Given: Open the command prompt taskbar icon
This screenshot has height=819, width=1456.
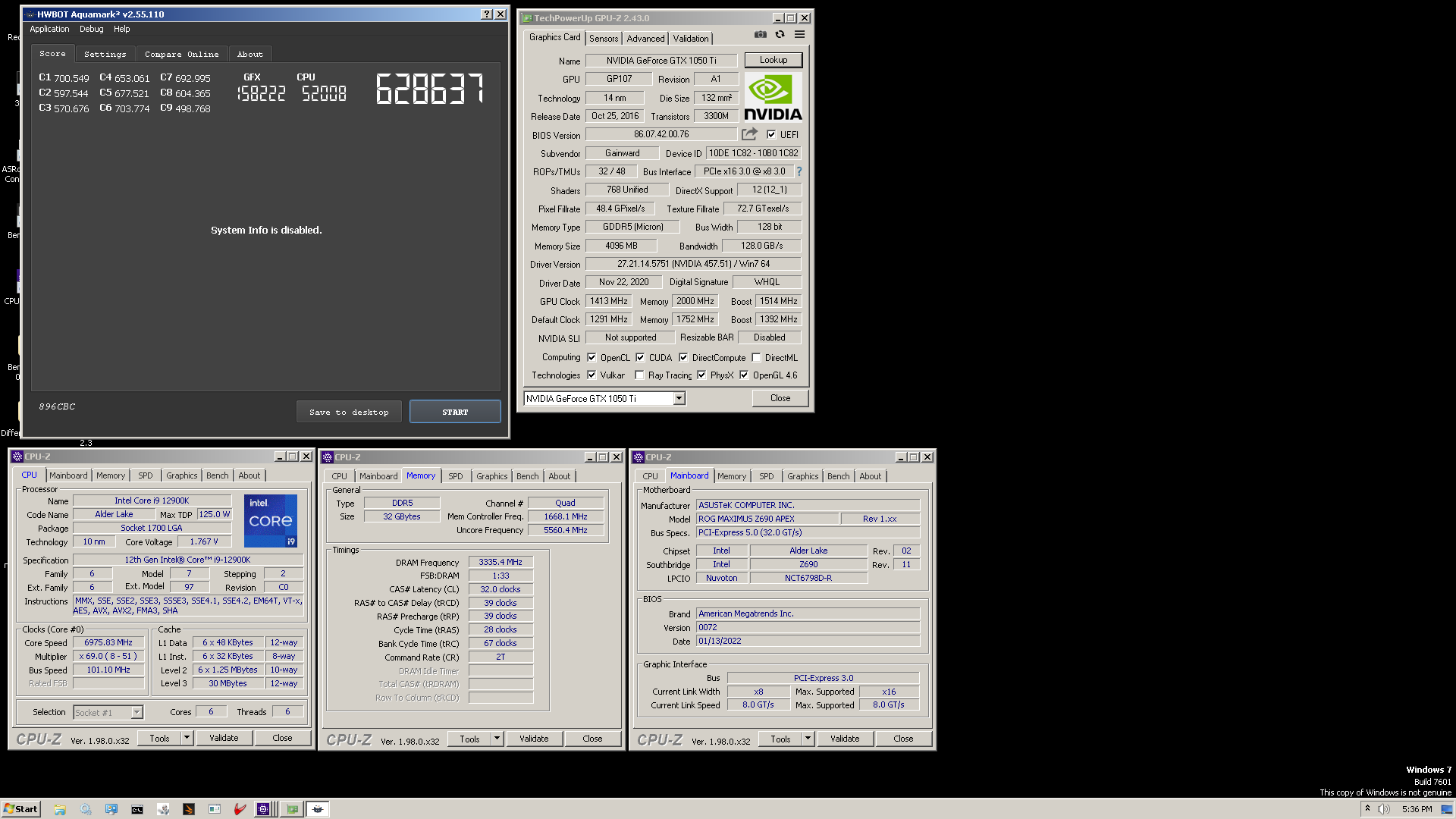Looking at the screenshot, I should 137,809.
